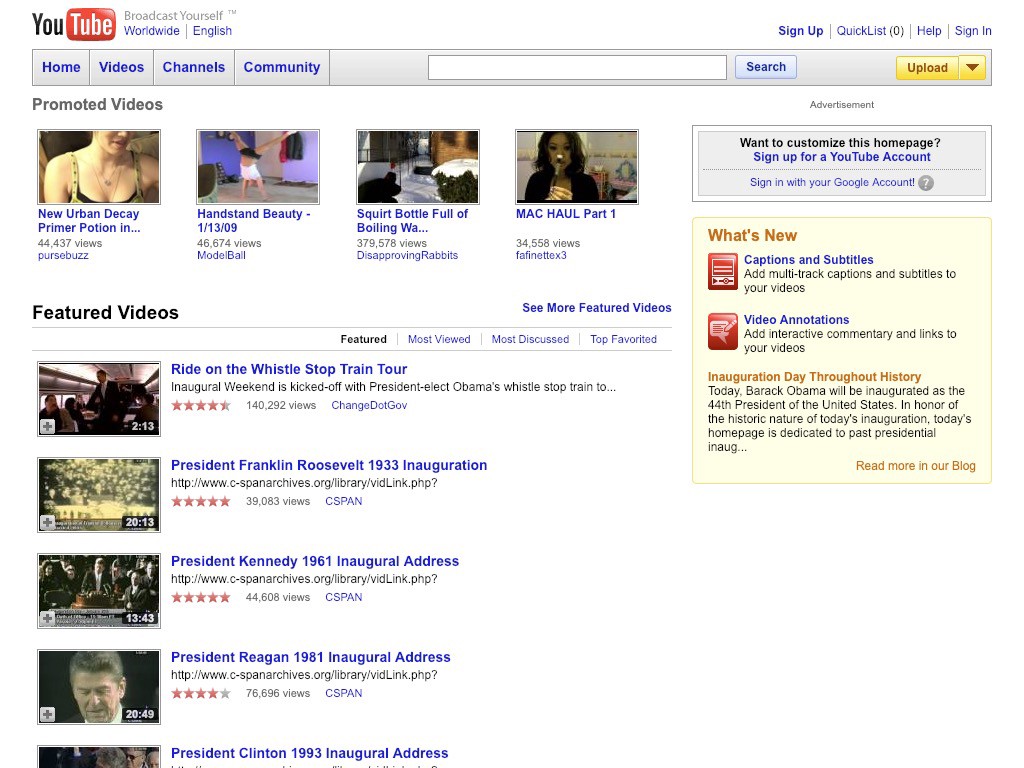Add Roosevelt 1933 Inauguration video to QuickList
1024x768 pixels.
(47, 523)
